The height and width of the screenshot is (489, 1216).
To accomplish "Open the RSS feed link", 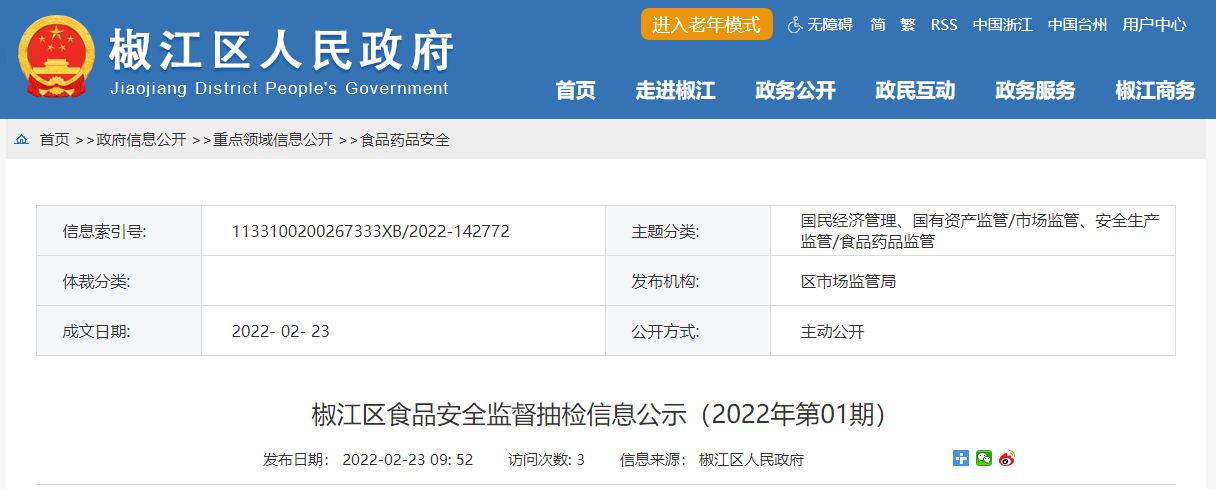I will coord(944,25).
